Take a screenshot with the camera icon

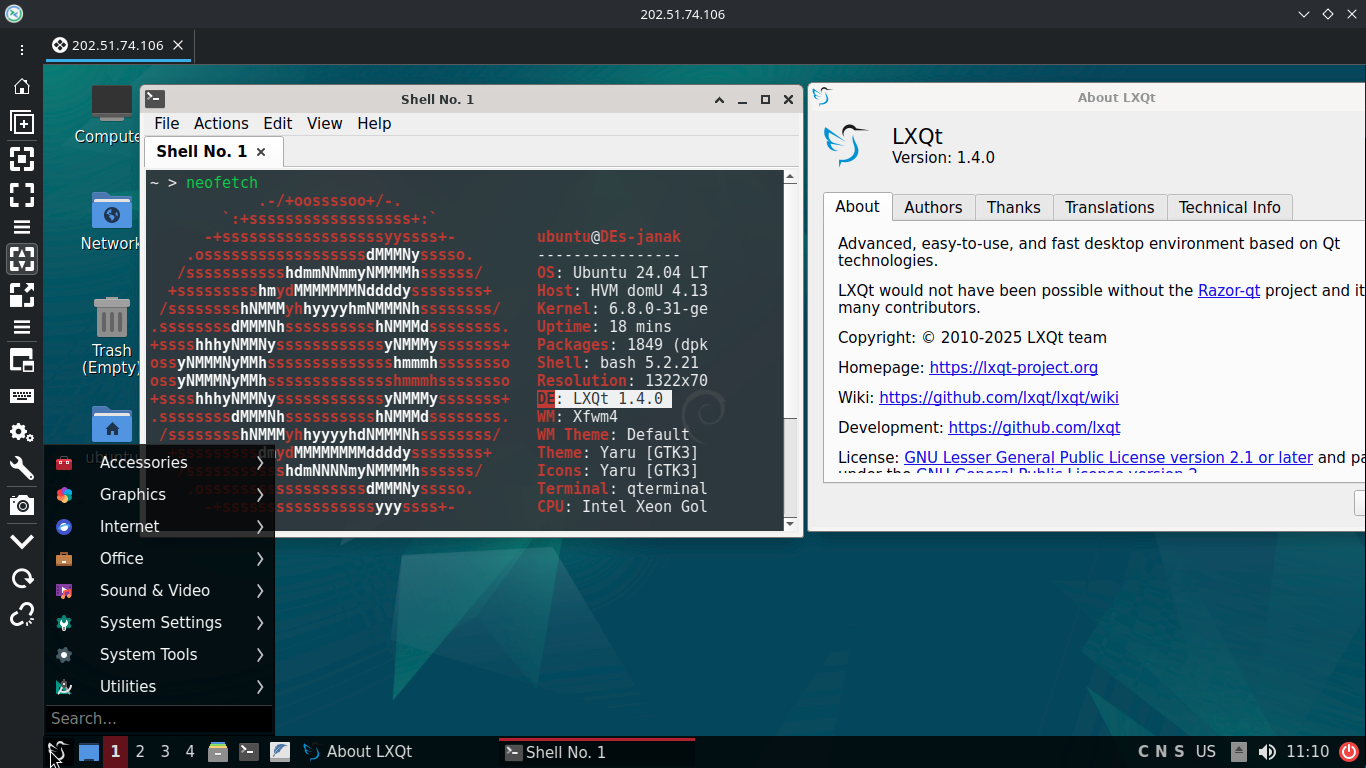[x=21, y=505]
